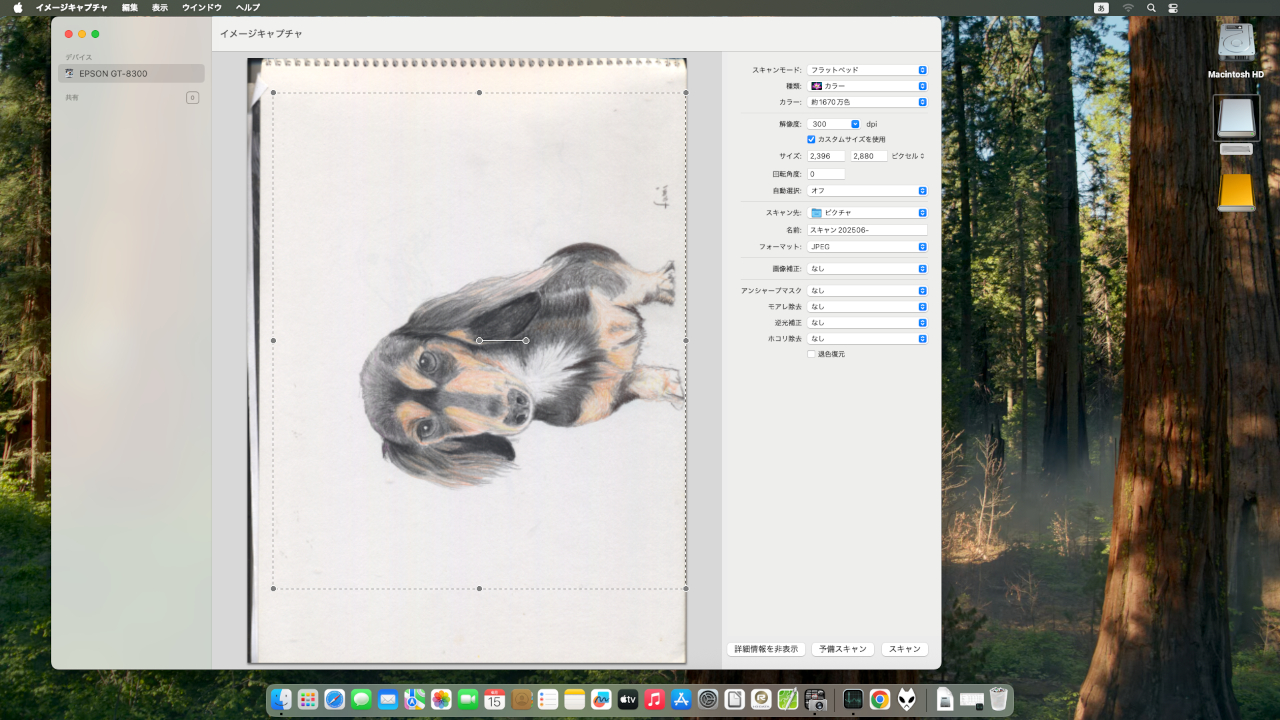Open イメージキャプチャ app menu
Image resolution: width=1280 pixels, height=720 pixels.
click(71, 7)
